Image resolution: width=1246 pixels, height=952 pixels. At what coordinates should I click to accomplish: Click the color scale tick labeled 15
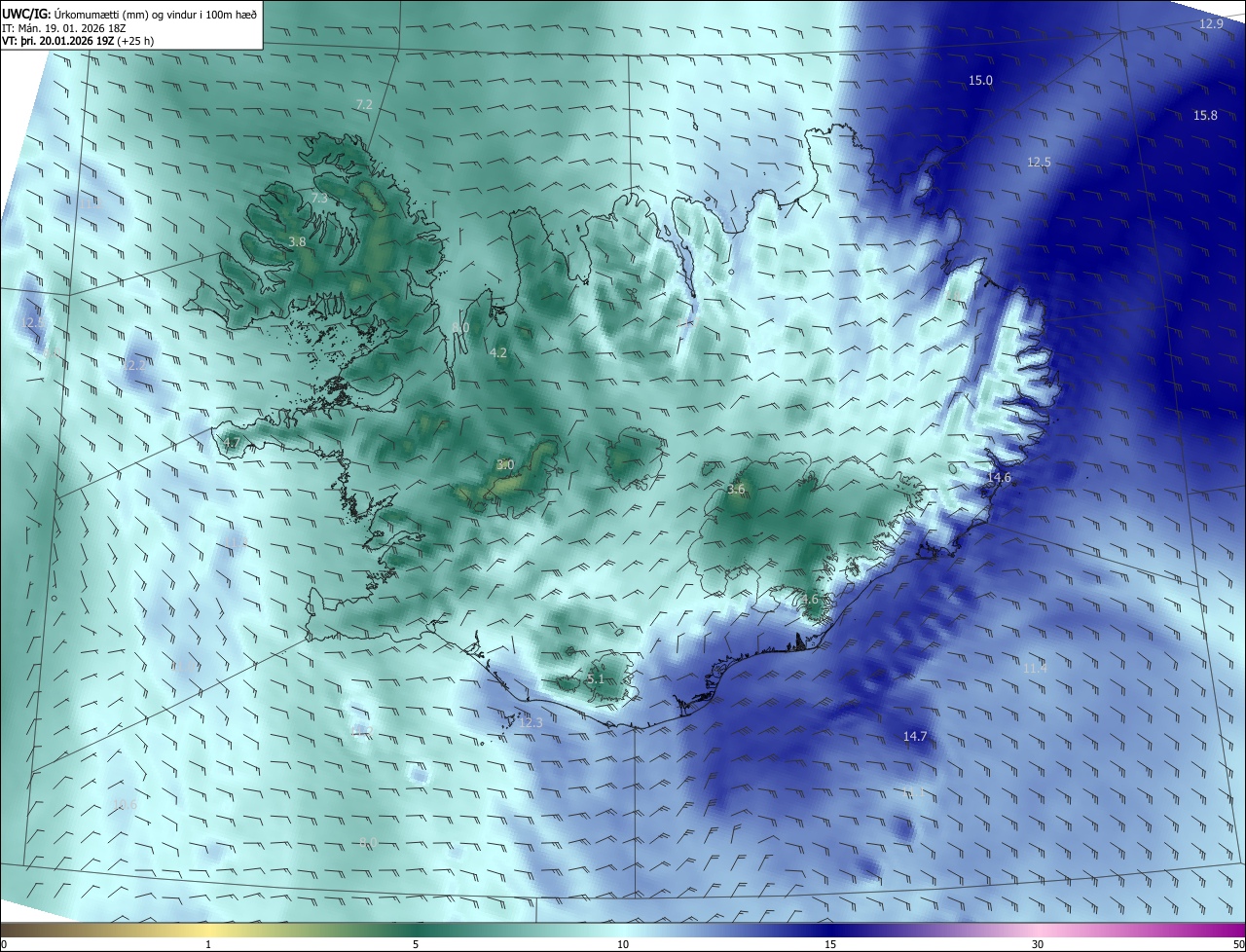[830, 944]
